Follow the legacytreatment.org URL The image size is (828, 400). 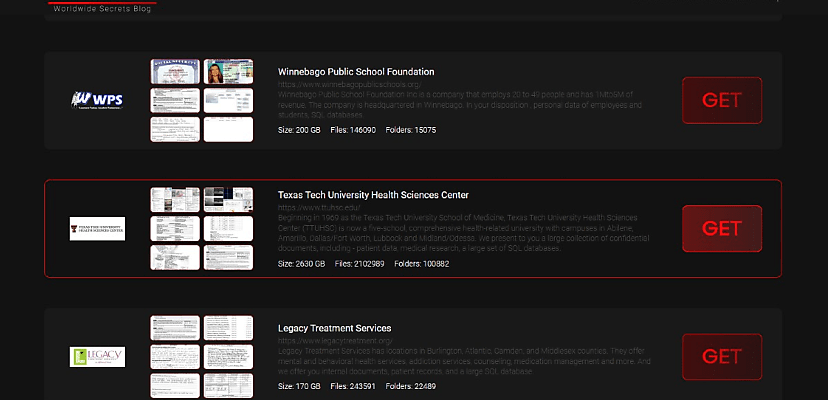tap(335, 341)
